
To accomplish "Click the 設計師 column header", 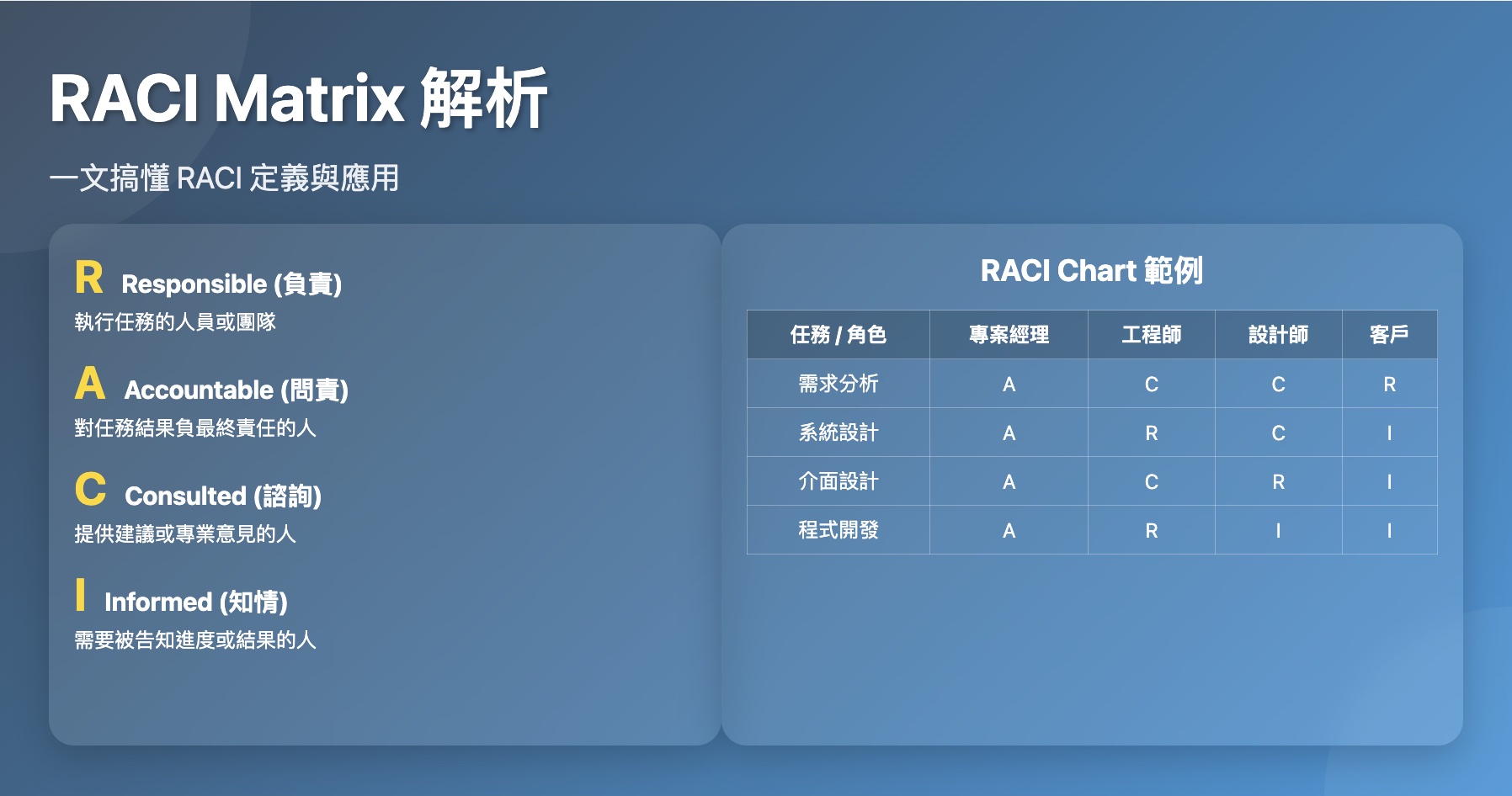I will click(1279, 335).
